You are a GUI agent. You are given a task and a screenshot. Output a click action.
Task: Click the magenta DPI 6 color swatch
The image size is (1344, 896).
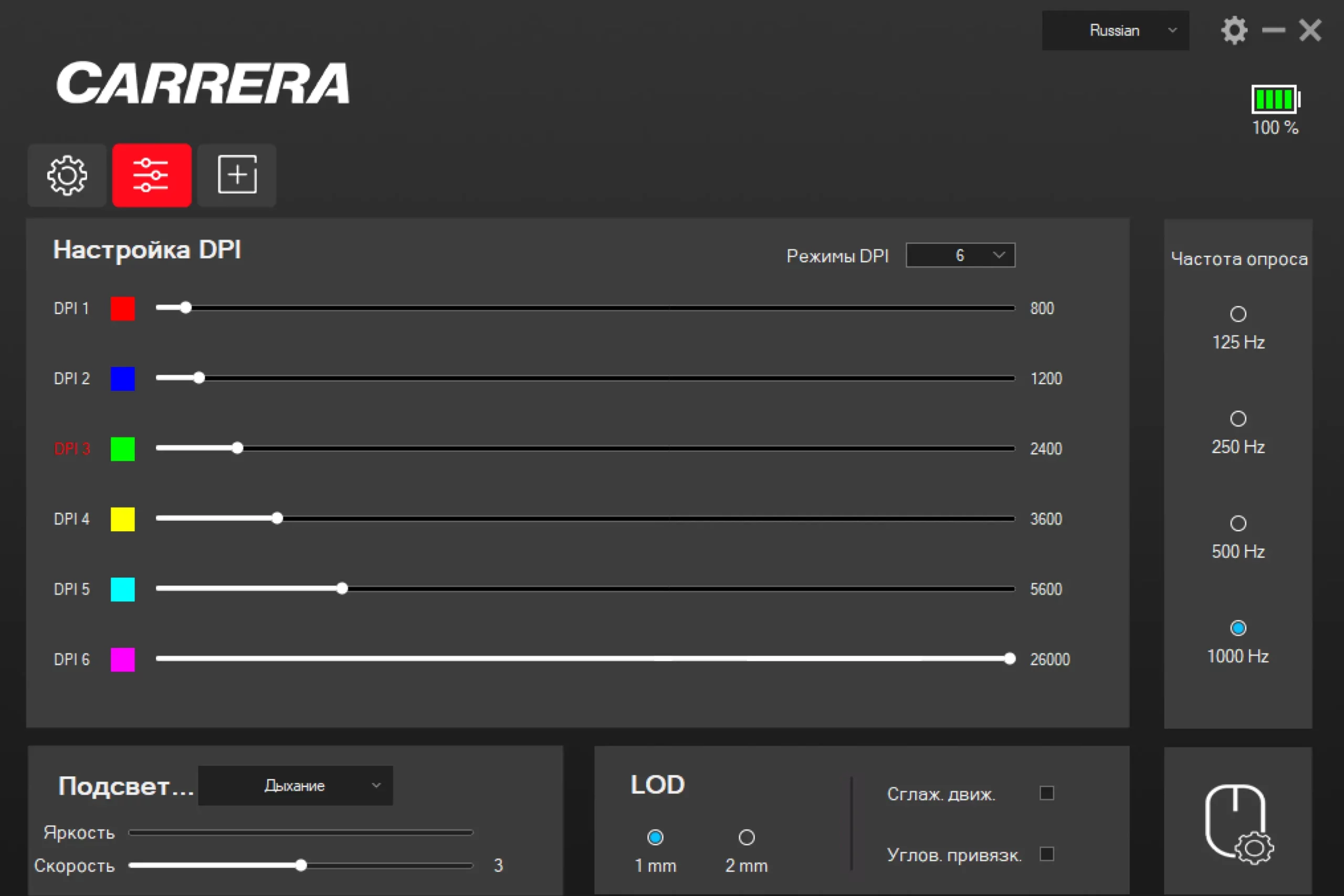pyautogui.click(x=122, y=659)
